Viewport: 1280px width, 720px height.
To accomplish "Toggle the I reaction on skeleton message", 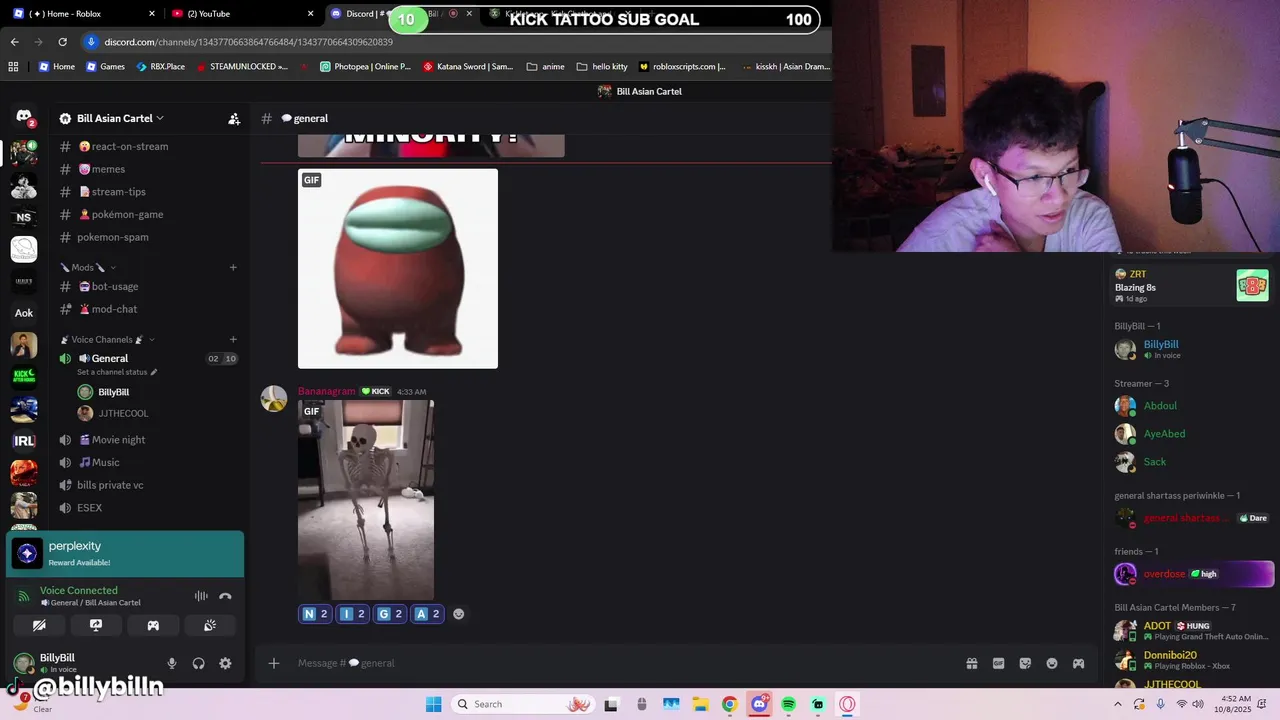I will coord(353,614).
